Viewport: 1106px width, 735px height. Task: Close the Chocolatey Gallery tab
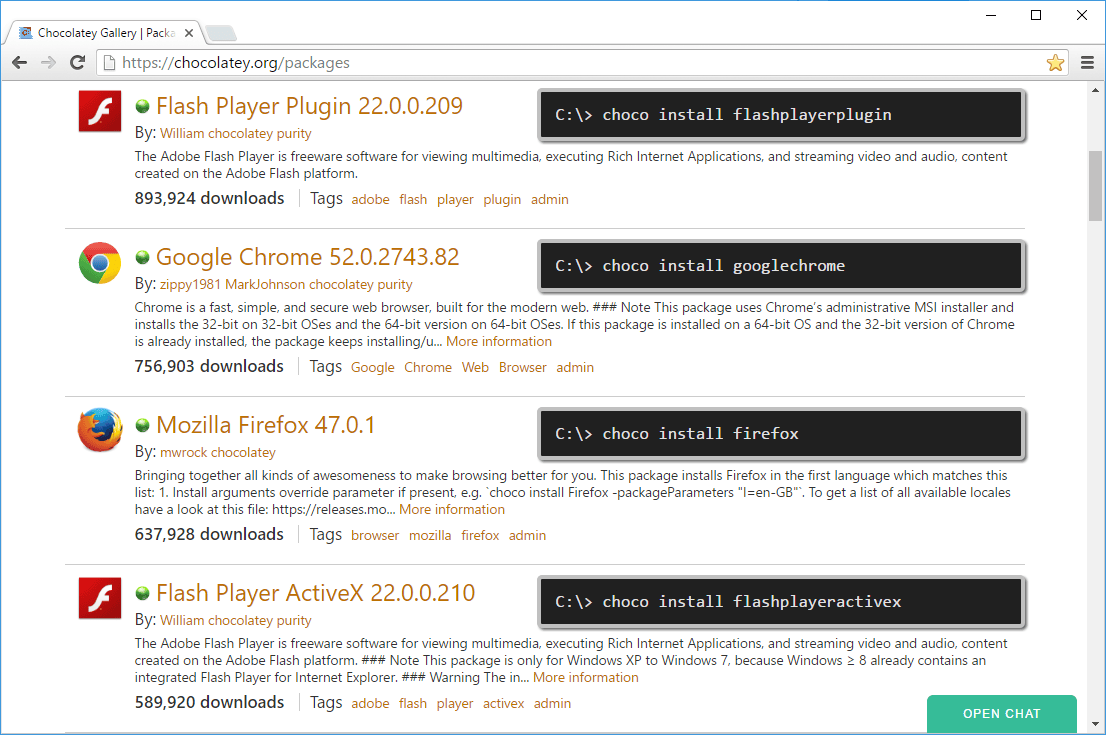188,33
